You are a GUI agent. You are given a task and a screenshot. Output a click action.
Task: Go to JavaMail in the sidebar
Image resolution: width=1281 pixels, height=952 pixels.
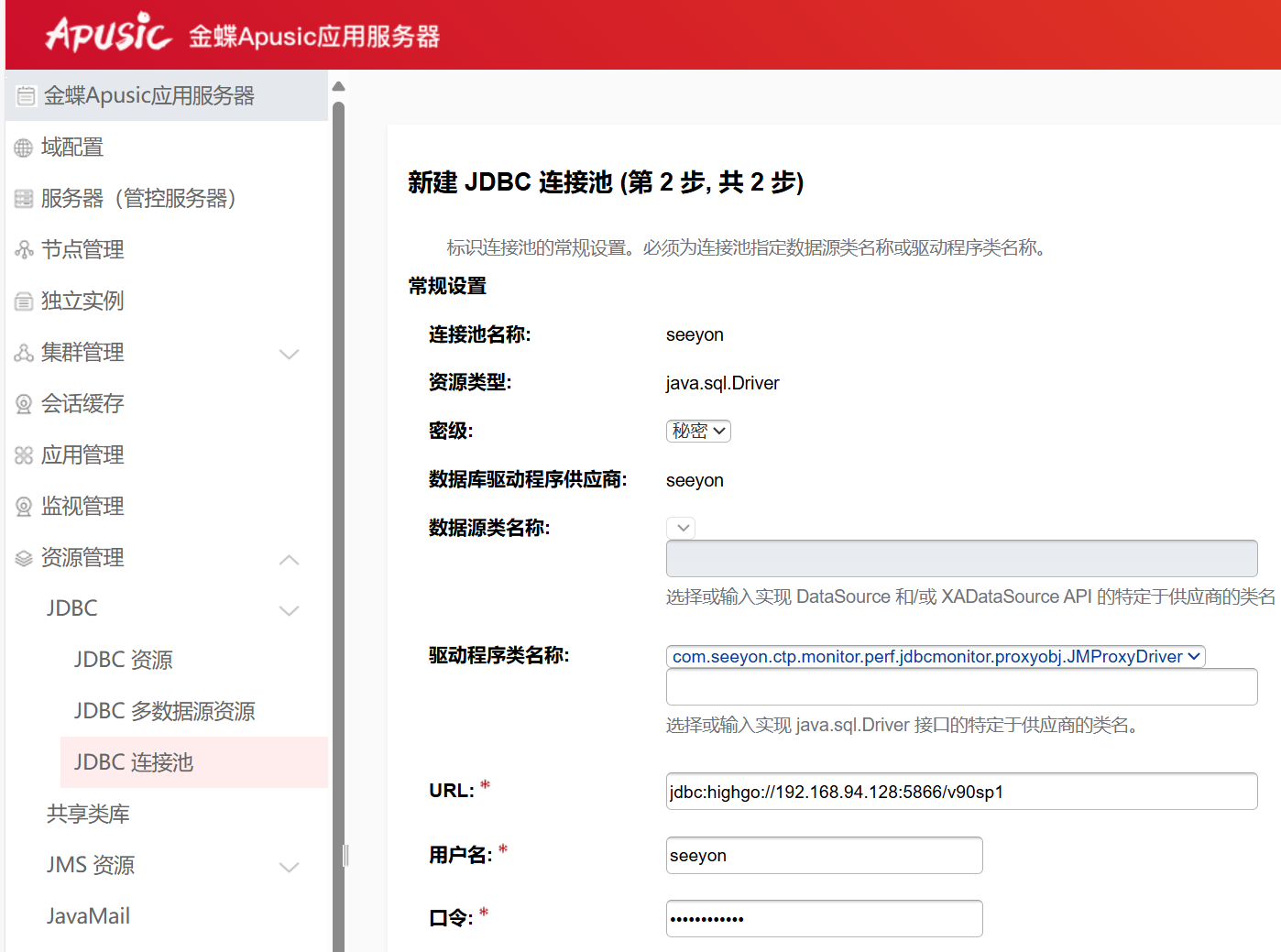(88, 916)
